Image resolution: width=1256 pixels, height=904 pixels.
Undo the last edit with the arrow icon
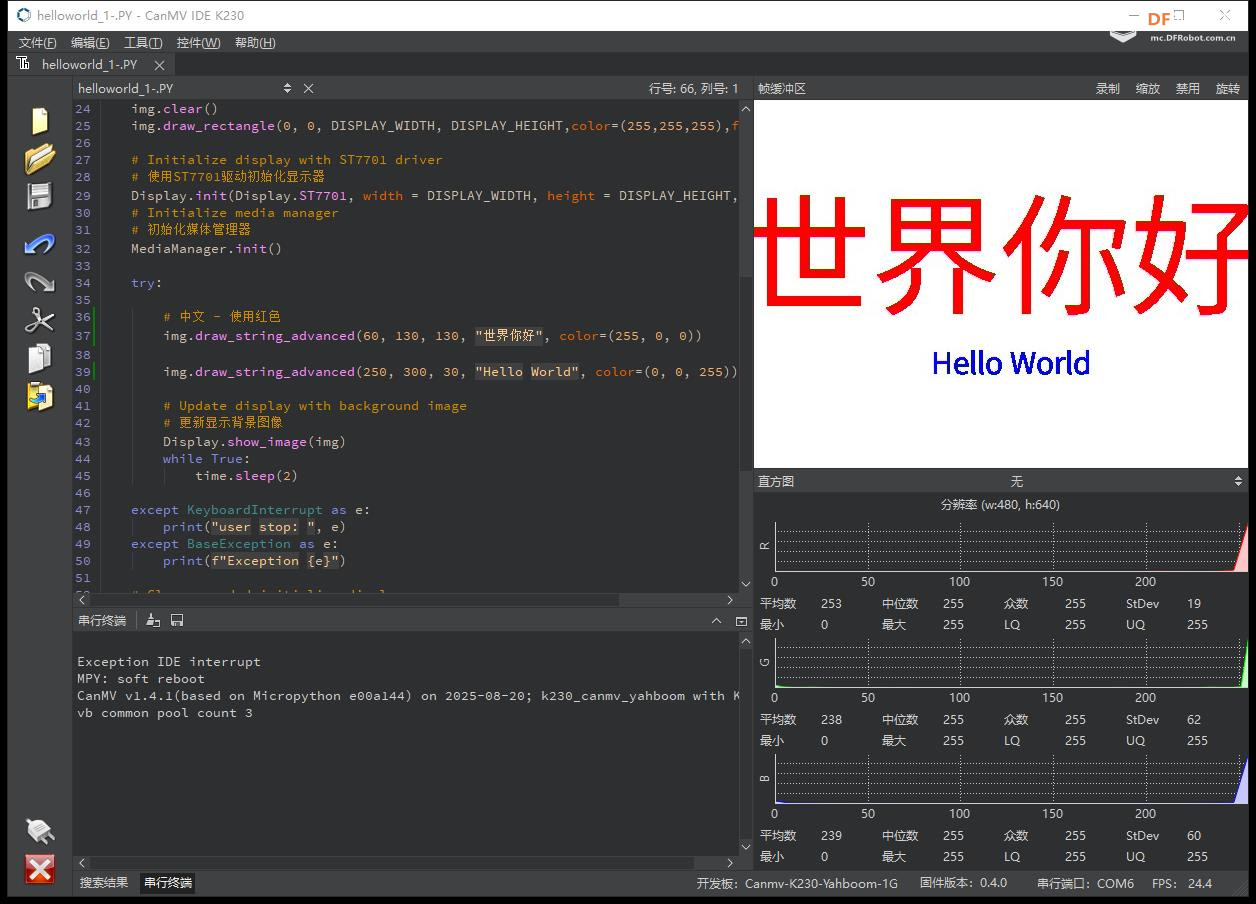[38, 243]
